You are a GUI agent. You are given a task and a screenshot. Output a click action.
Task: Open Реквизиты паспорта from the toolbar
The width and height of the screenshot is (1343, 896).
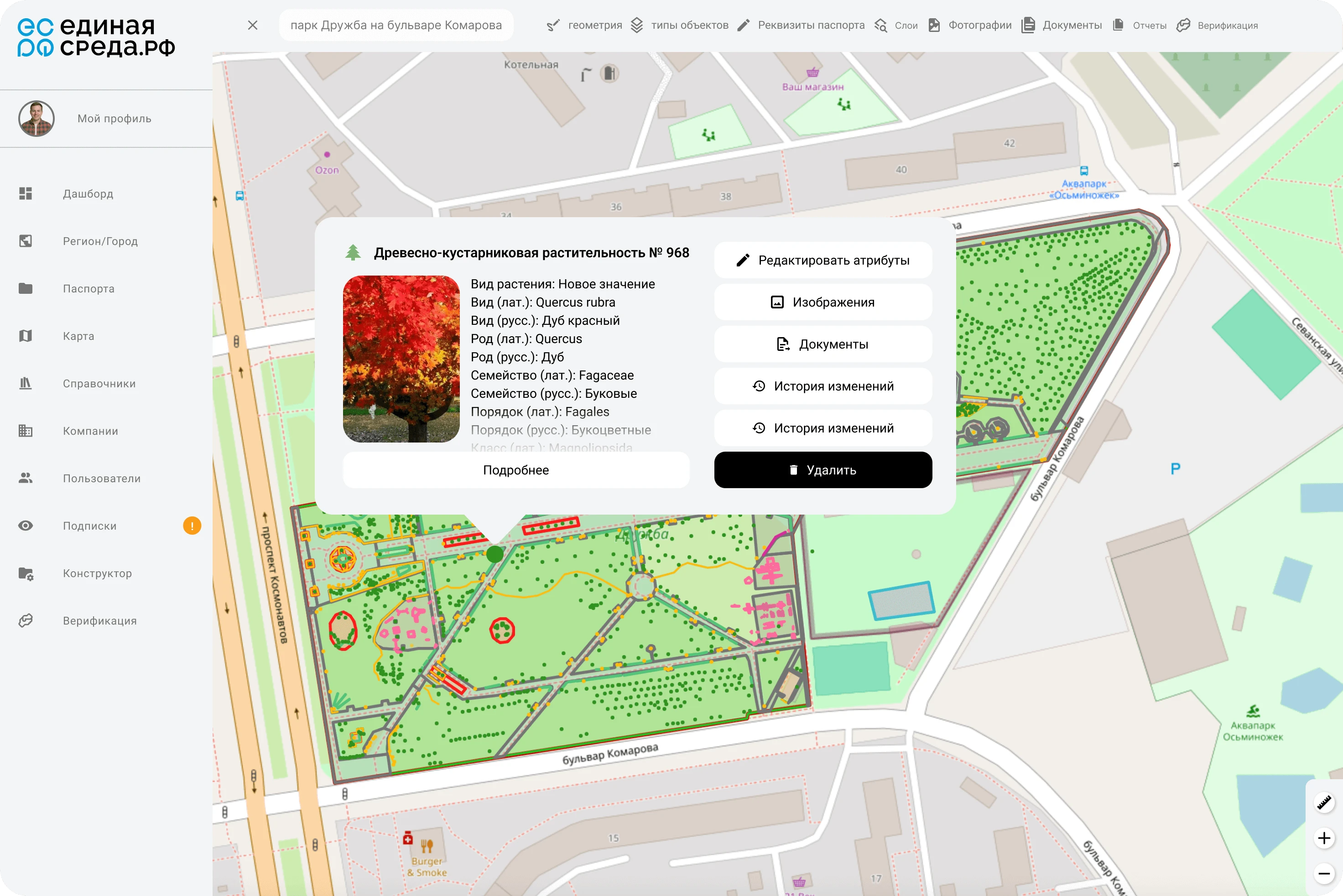click(x=801, y=25)
